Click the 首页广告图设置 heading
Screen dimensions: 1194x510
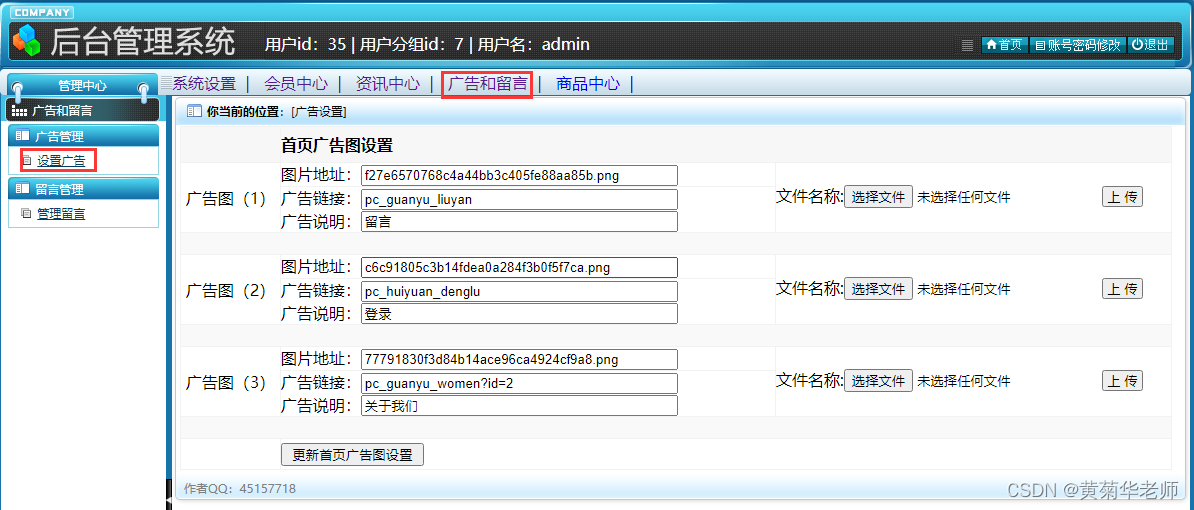337,145
